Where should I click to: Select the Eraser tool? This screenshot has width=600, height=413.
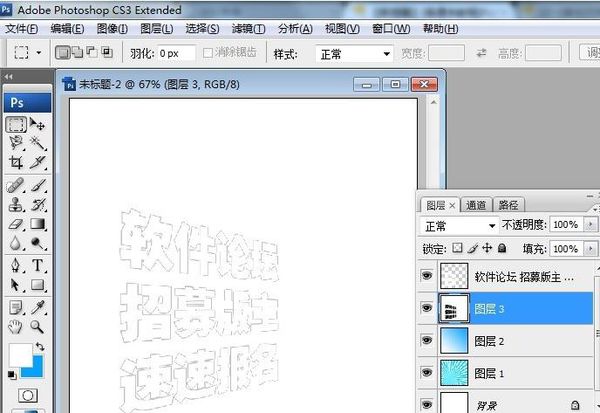click(16, 224)
